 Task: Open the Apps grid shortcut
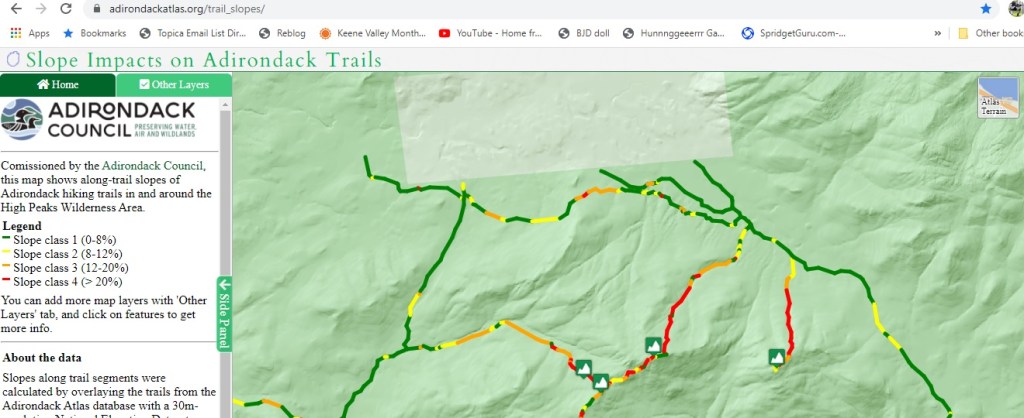pyautogui.click(x=29, y=33)
